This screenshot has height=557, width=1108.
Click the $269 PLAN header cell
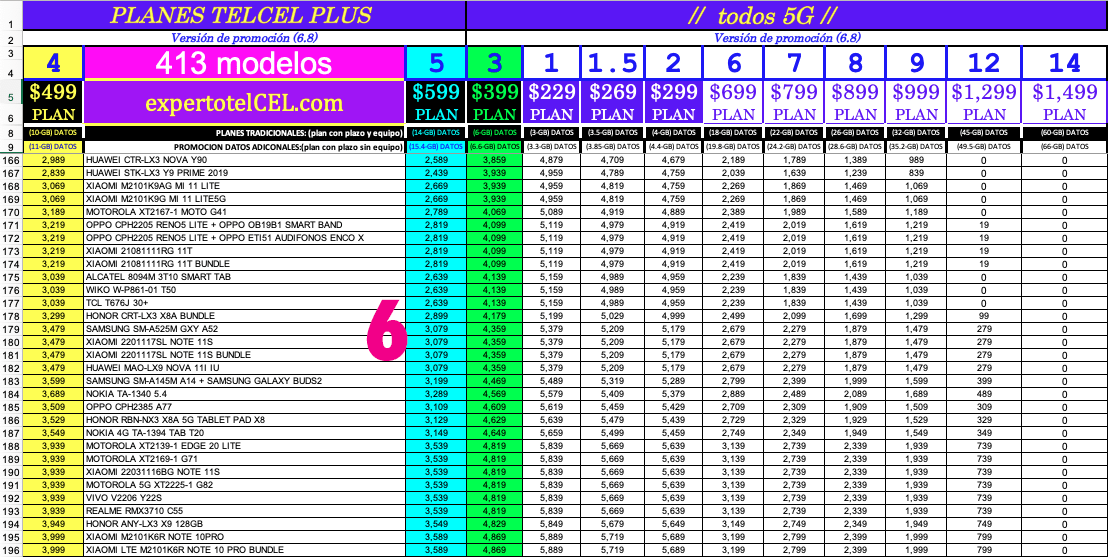click(x=612, y=103)
